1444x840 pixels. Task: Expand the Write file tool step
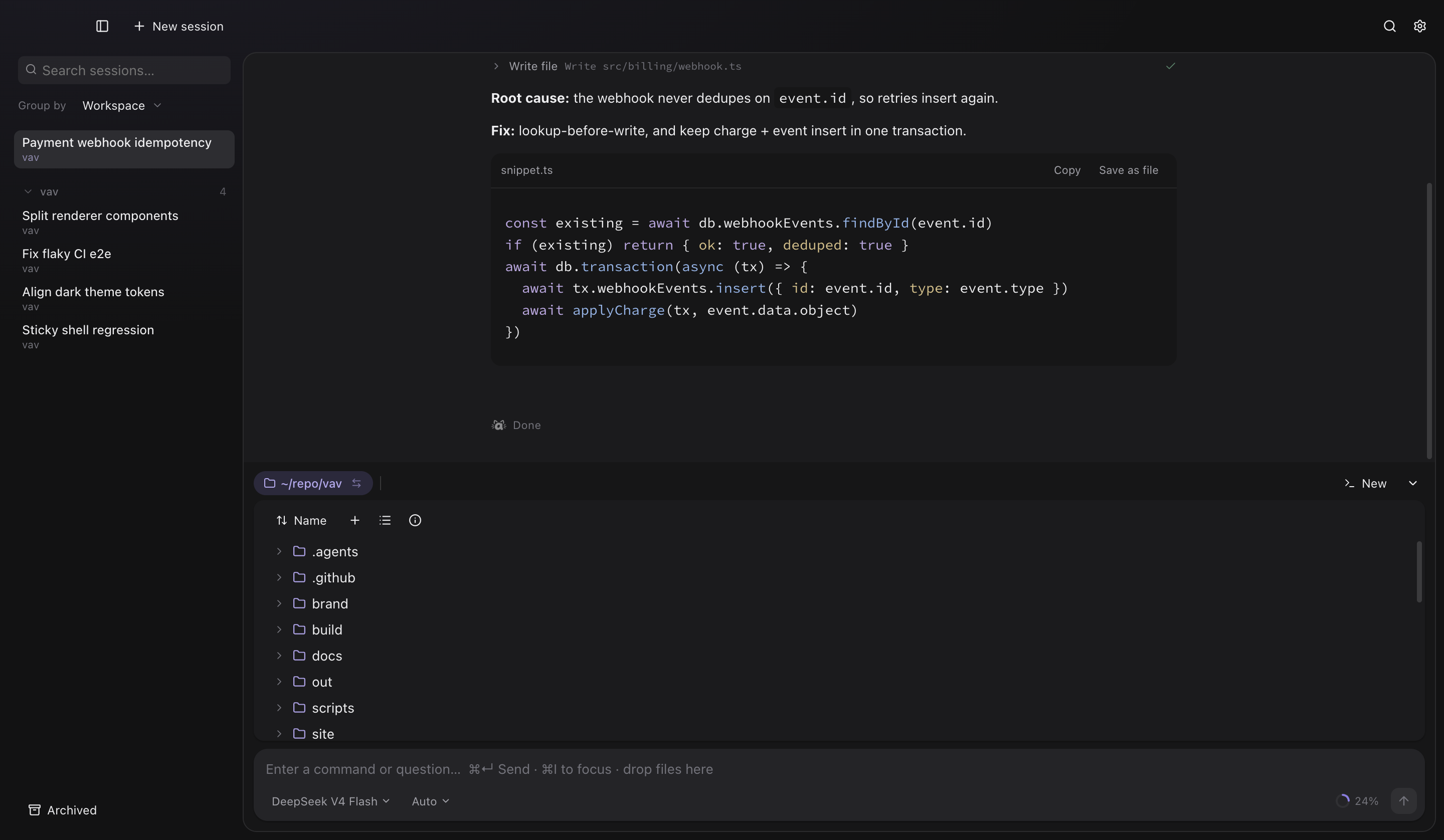496,67
